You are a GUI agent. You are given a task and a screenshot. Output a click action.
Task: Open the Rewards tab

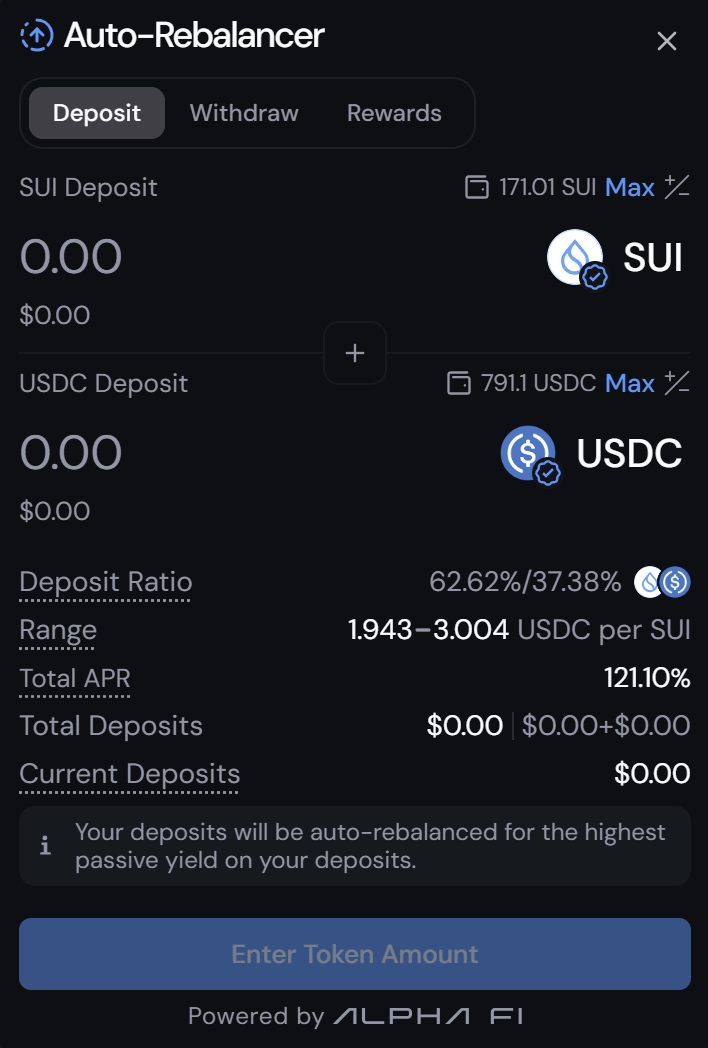click(394, 113)
